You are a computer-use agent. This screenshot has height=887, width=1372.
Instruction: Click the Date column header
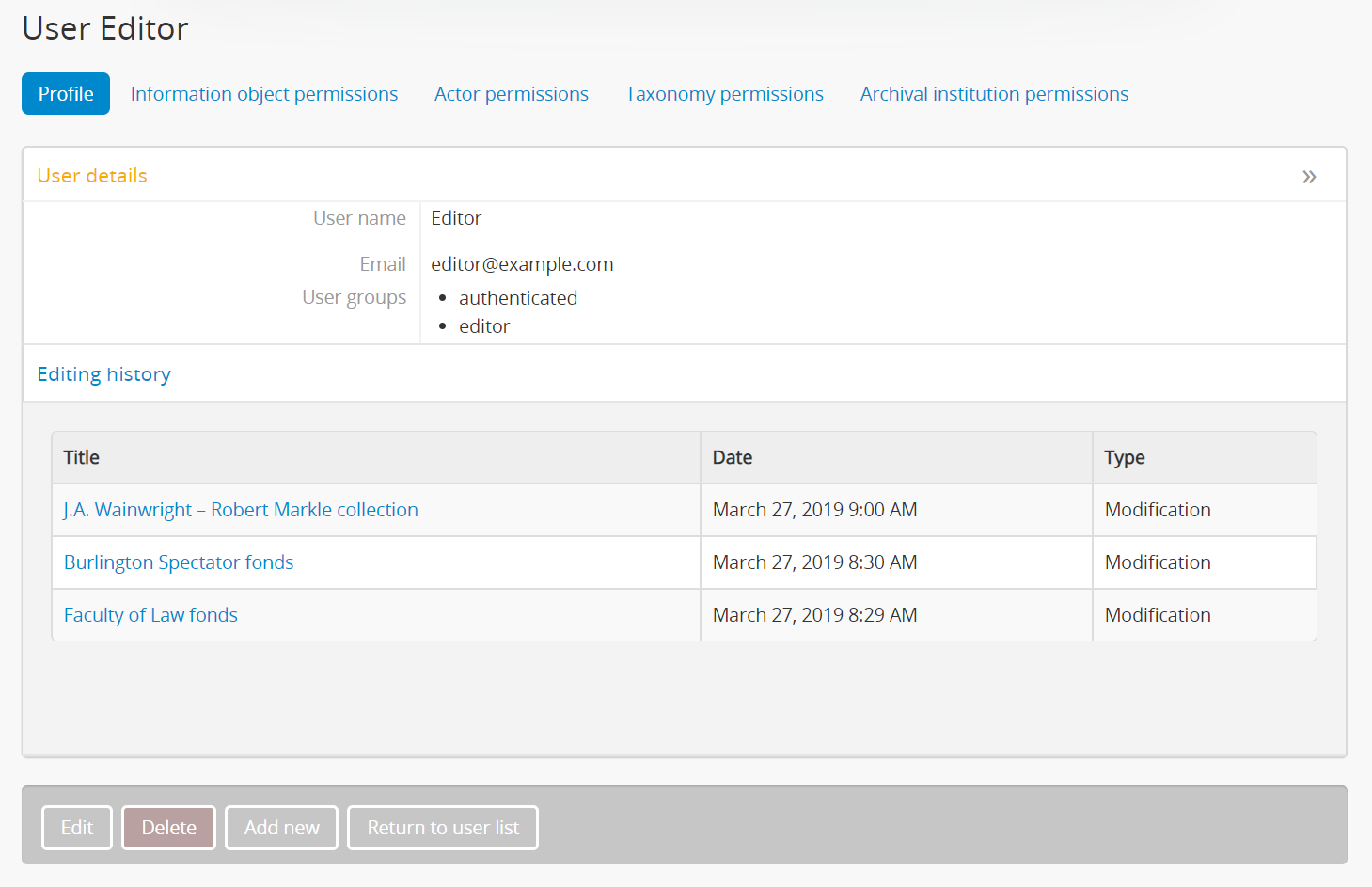pos(732,458)
